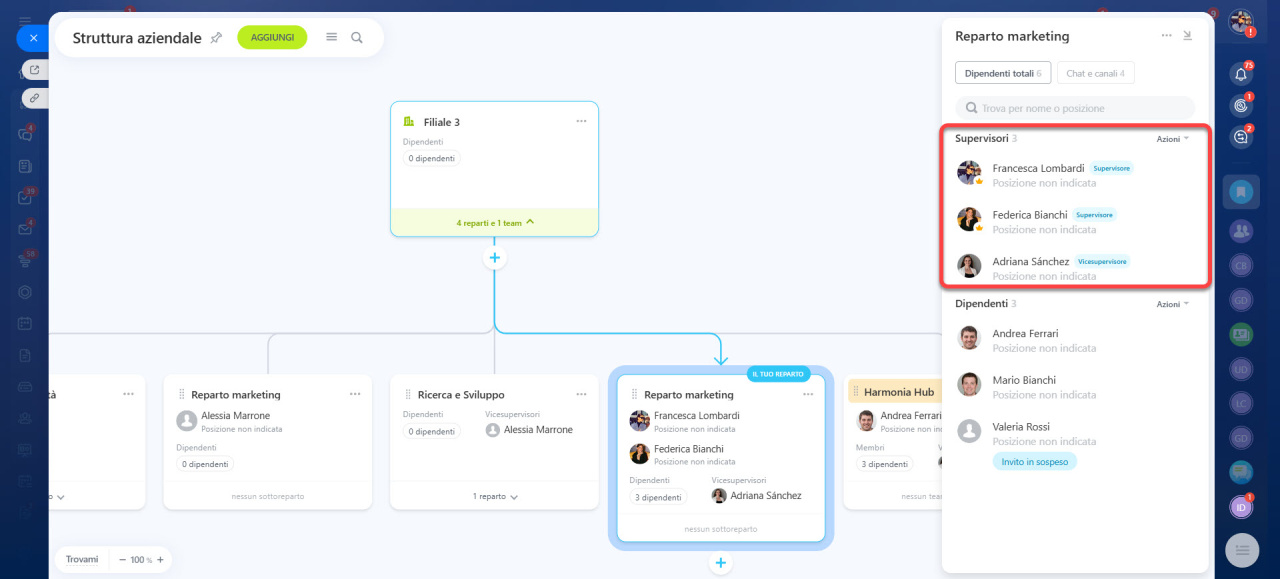Image resolution: width=1280 pixels, height=579 pixels.
Task: Open the Azioni dropdown for Dipendenti
Action: (x=1173, y=304)
